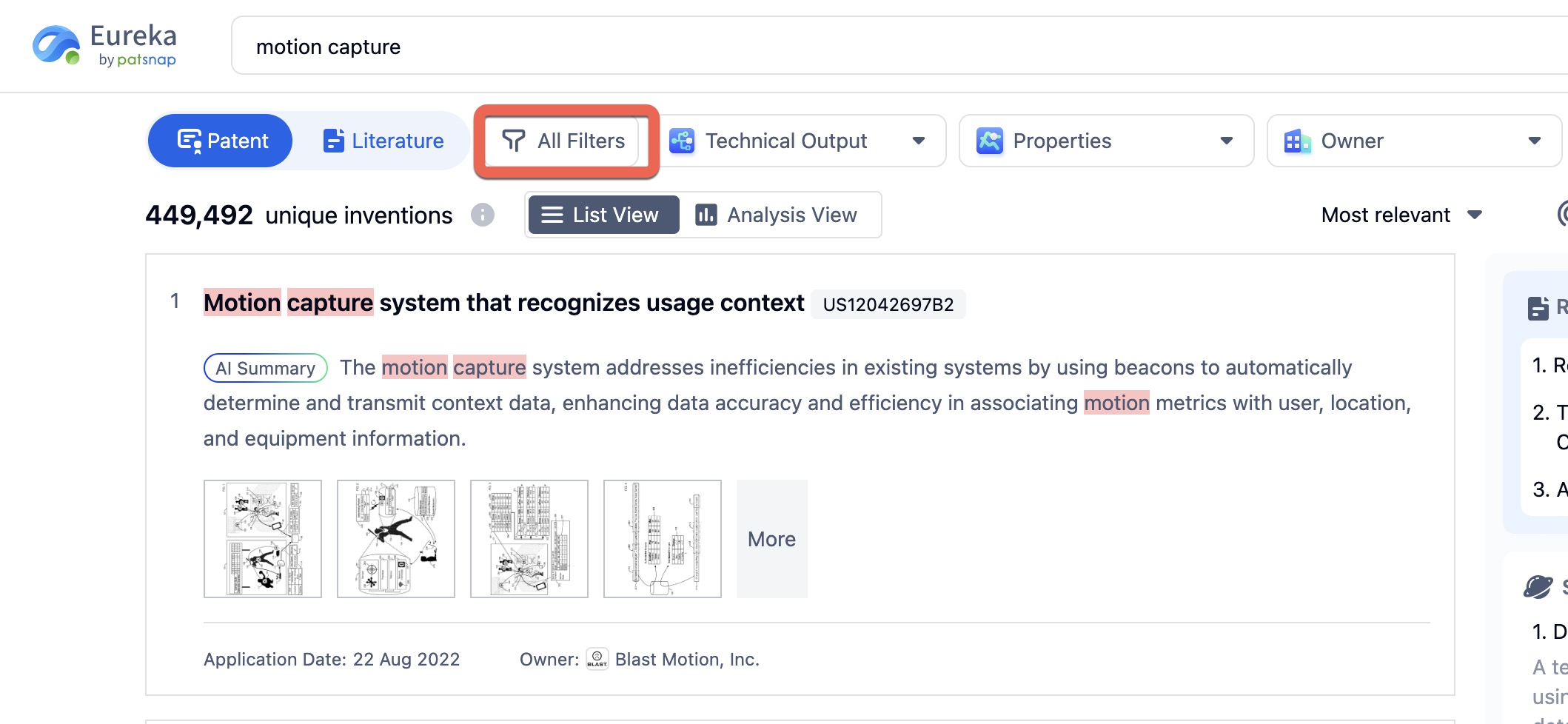Click the Eureka by Patsnap logo
Screen dimensions: 1568x724
pos(104,46)
